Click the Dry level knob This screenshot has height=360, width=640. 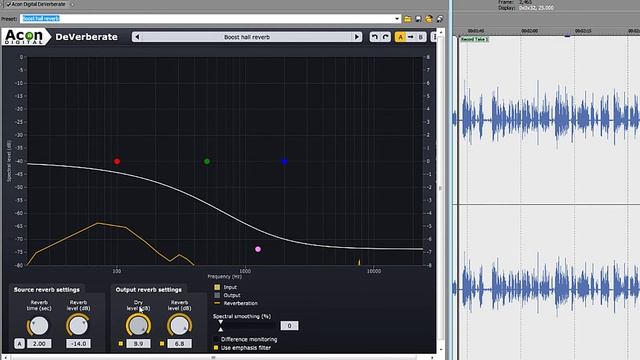click(x=138, y=325)
